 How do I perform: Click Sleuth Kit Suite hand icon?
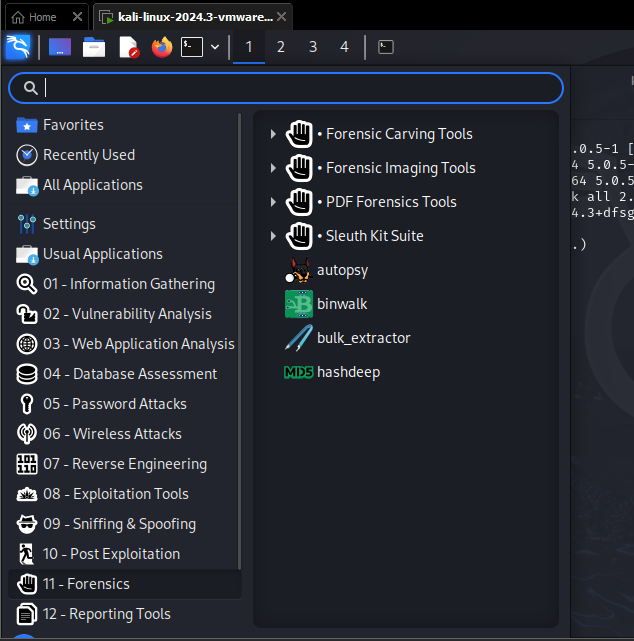coord(299,236)
